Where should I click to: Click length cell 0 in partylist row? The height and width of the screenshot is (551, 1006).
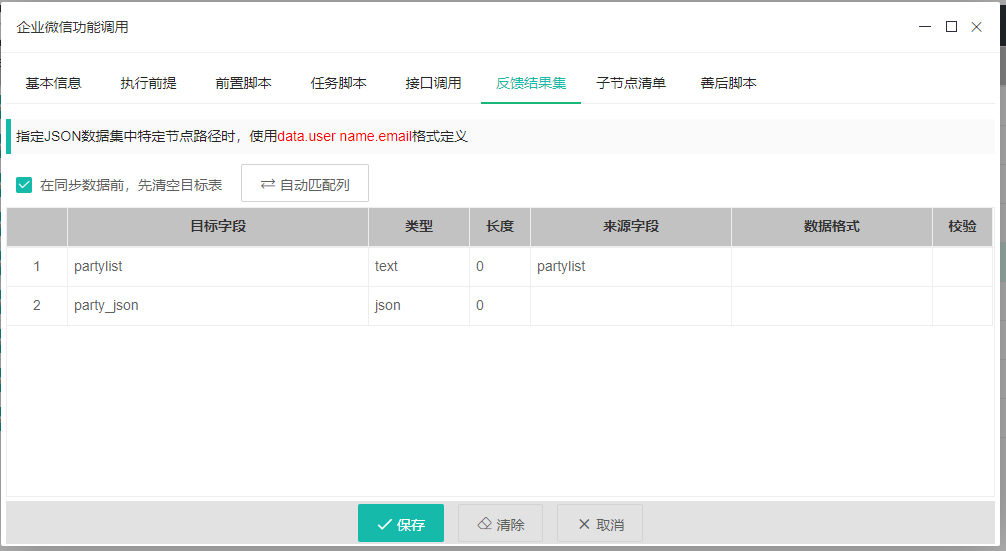coord(500,267)
